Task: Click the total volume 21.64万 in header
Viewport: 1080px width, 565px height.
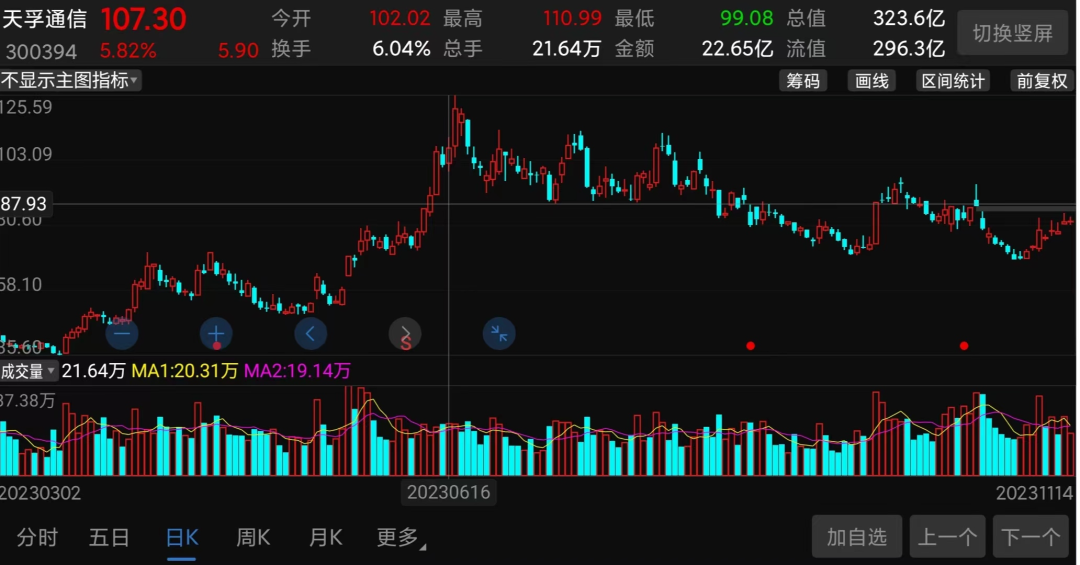Action: click(x=566, y=49)
